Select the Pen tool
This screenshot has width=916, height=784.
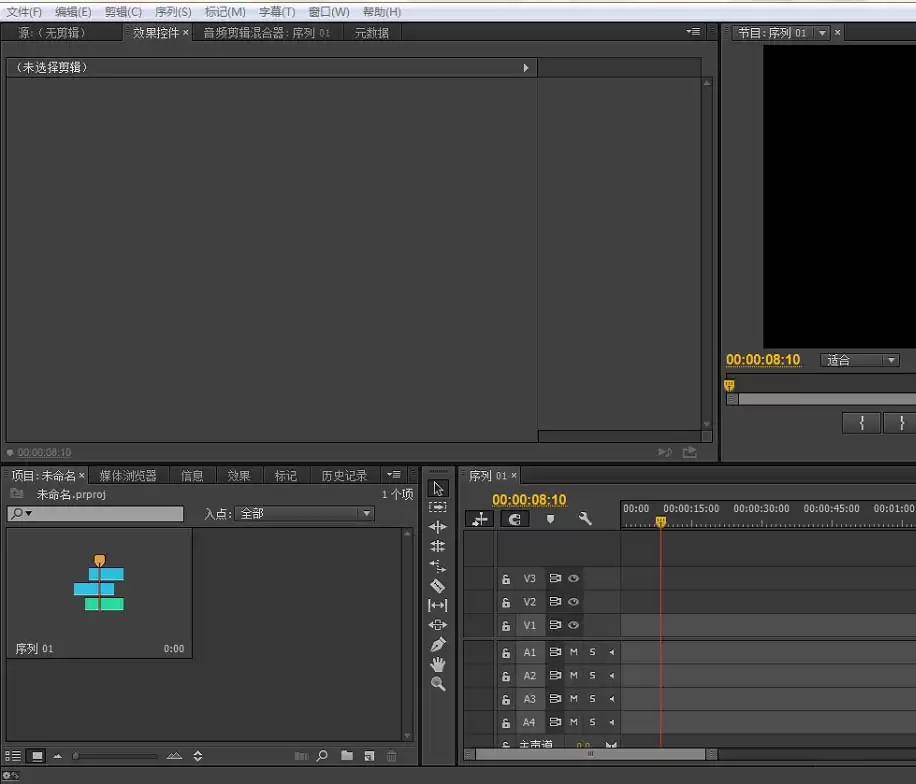437,645
